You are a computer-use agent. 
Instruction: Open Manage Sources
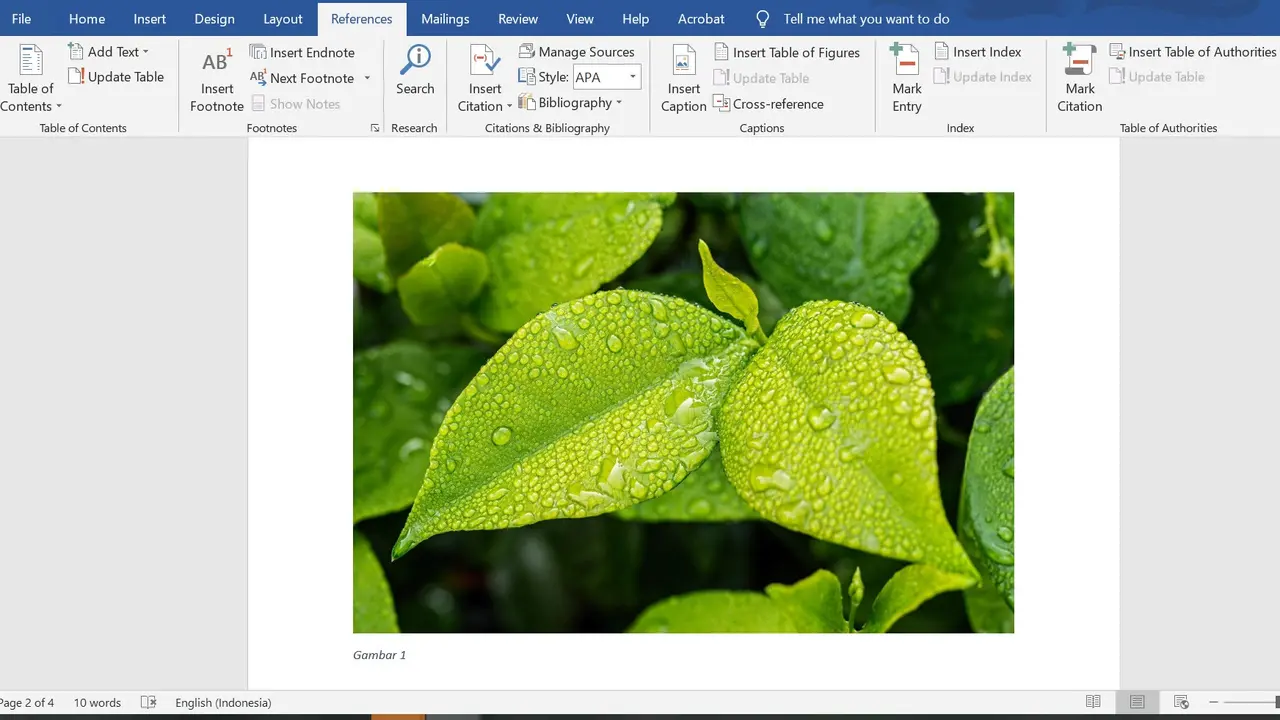[x=577, y=51]
